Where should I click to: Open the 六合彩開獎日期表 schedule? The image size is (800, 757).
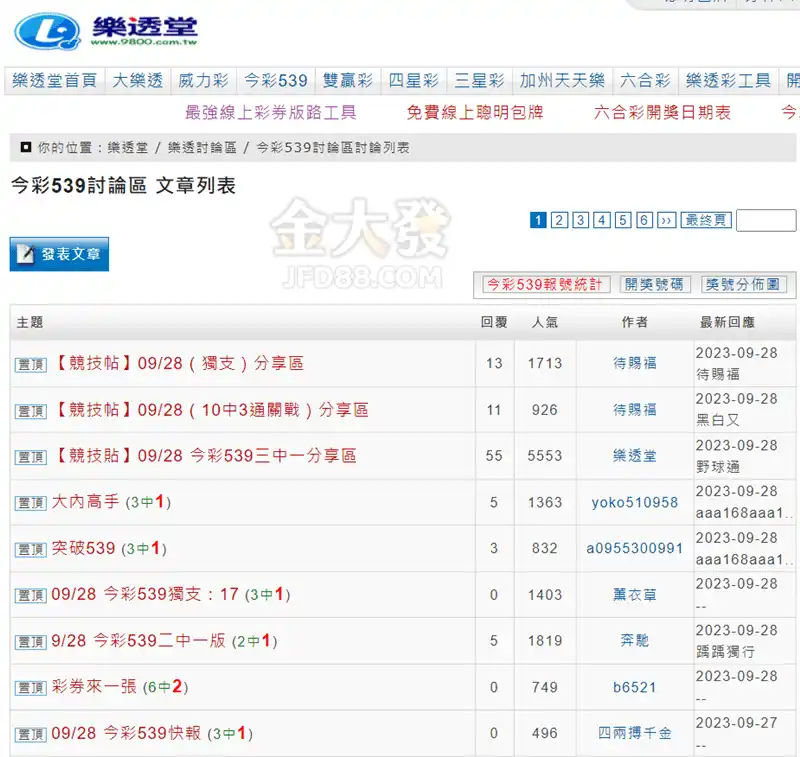(661, 113)
